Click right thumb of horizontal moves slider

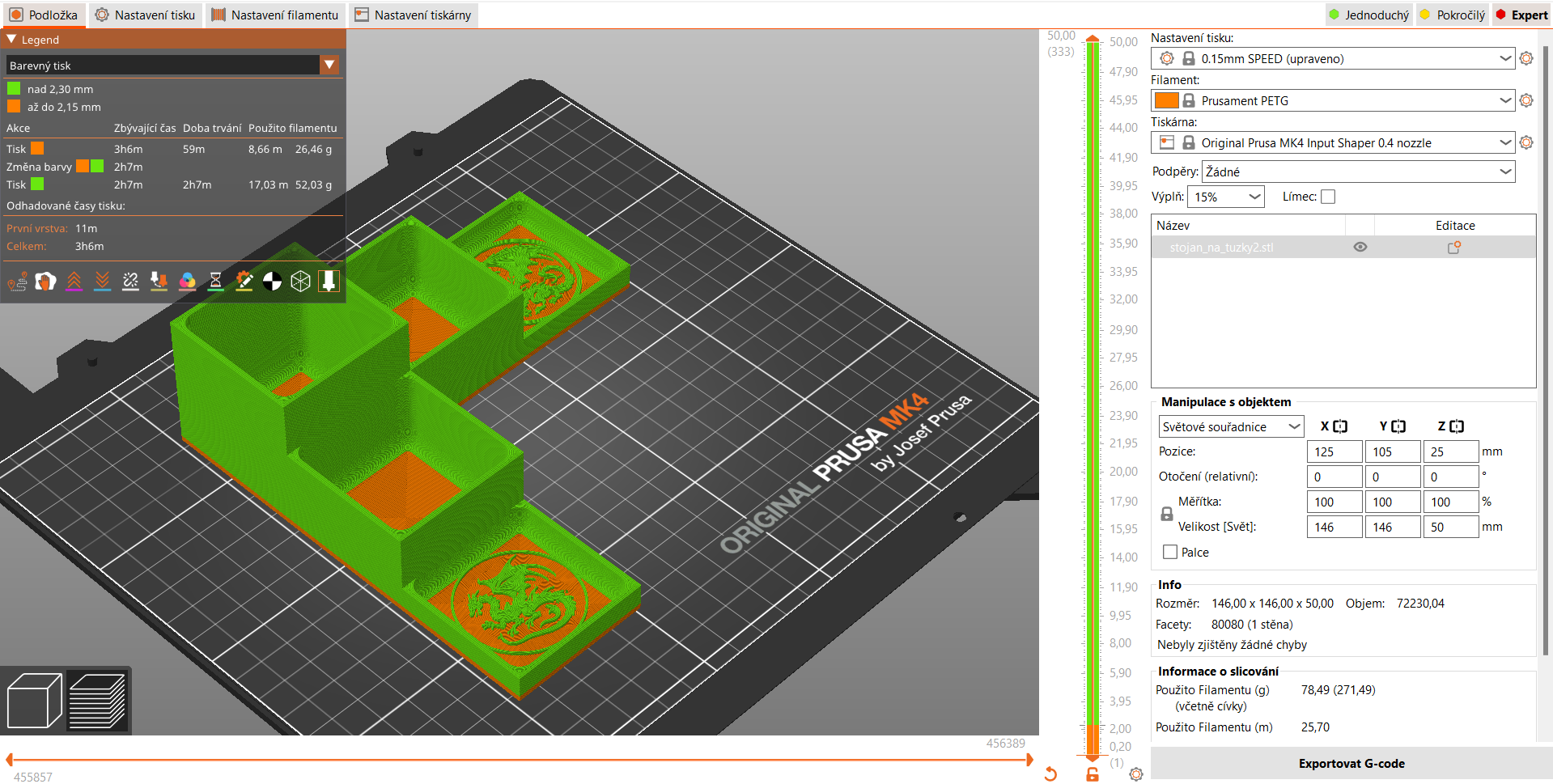1029,760
